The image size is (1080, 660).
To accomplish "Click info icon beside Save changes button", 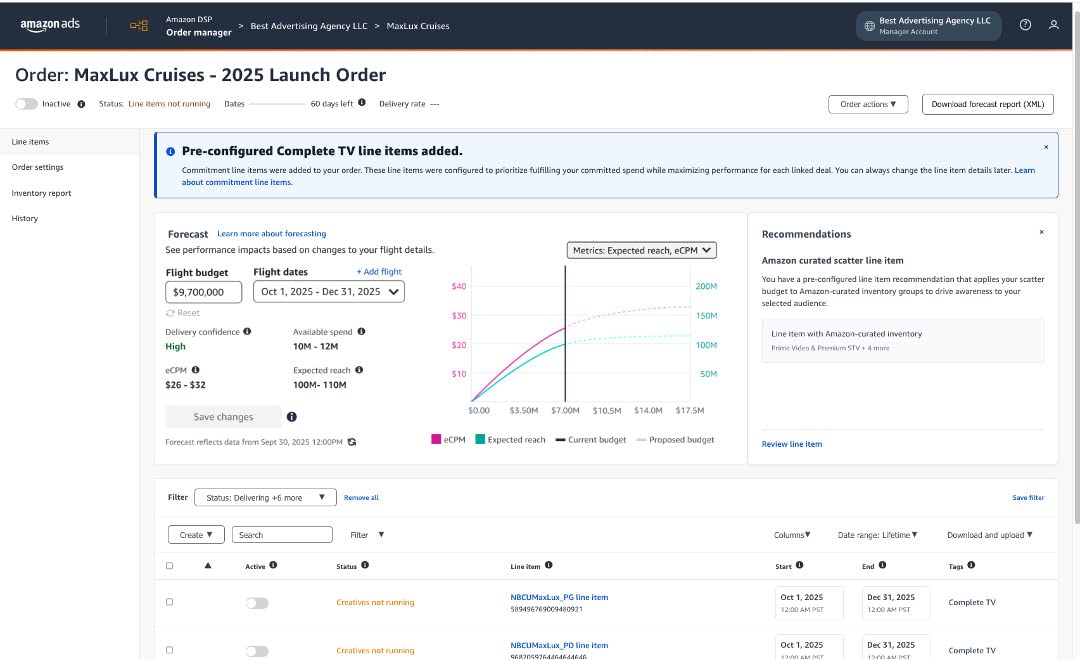I will 291,417.
